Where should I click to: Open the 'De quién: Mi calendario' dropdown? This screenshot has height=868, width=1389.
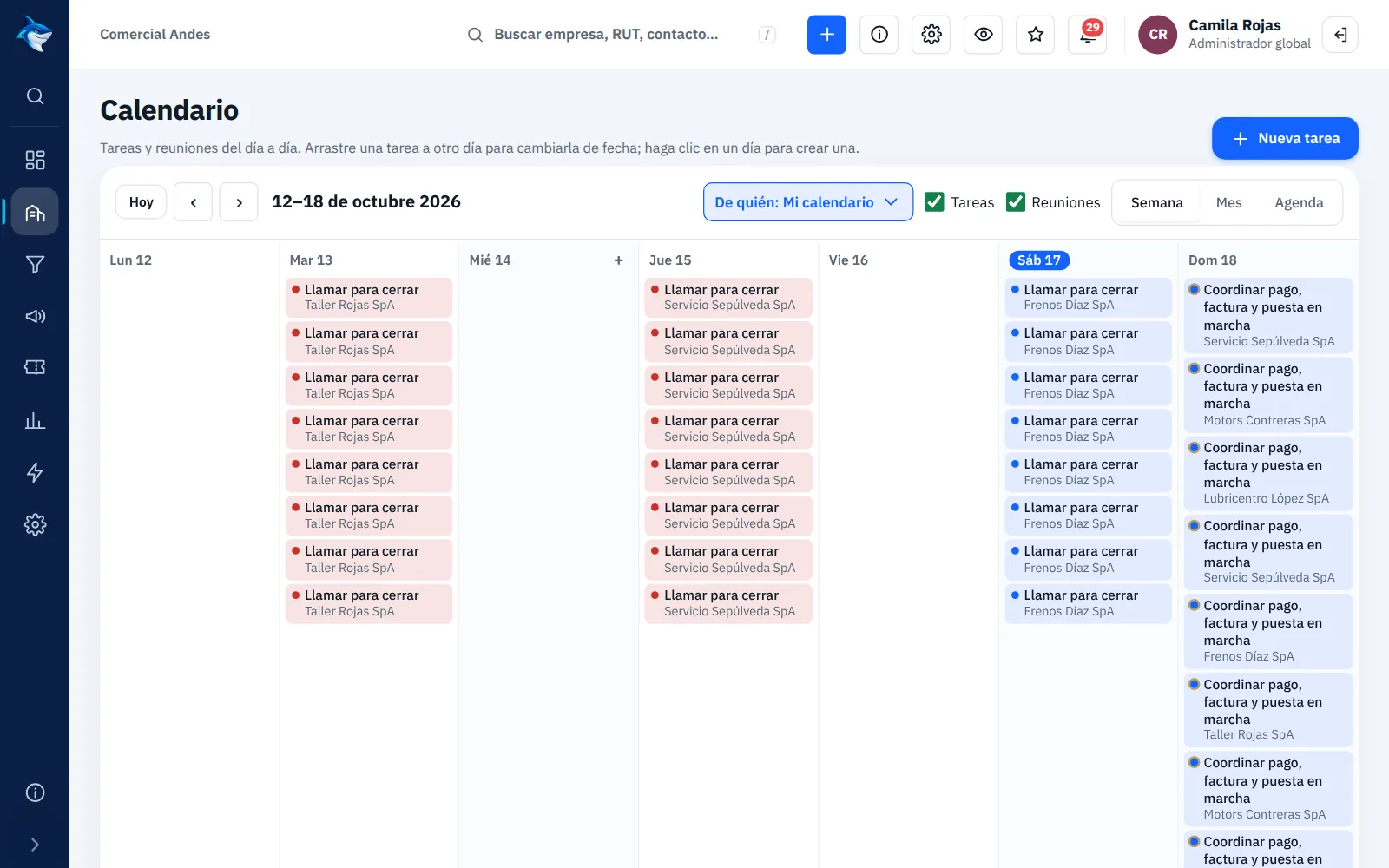click(807, 202)
